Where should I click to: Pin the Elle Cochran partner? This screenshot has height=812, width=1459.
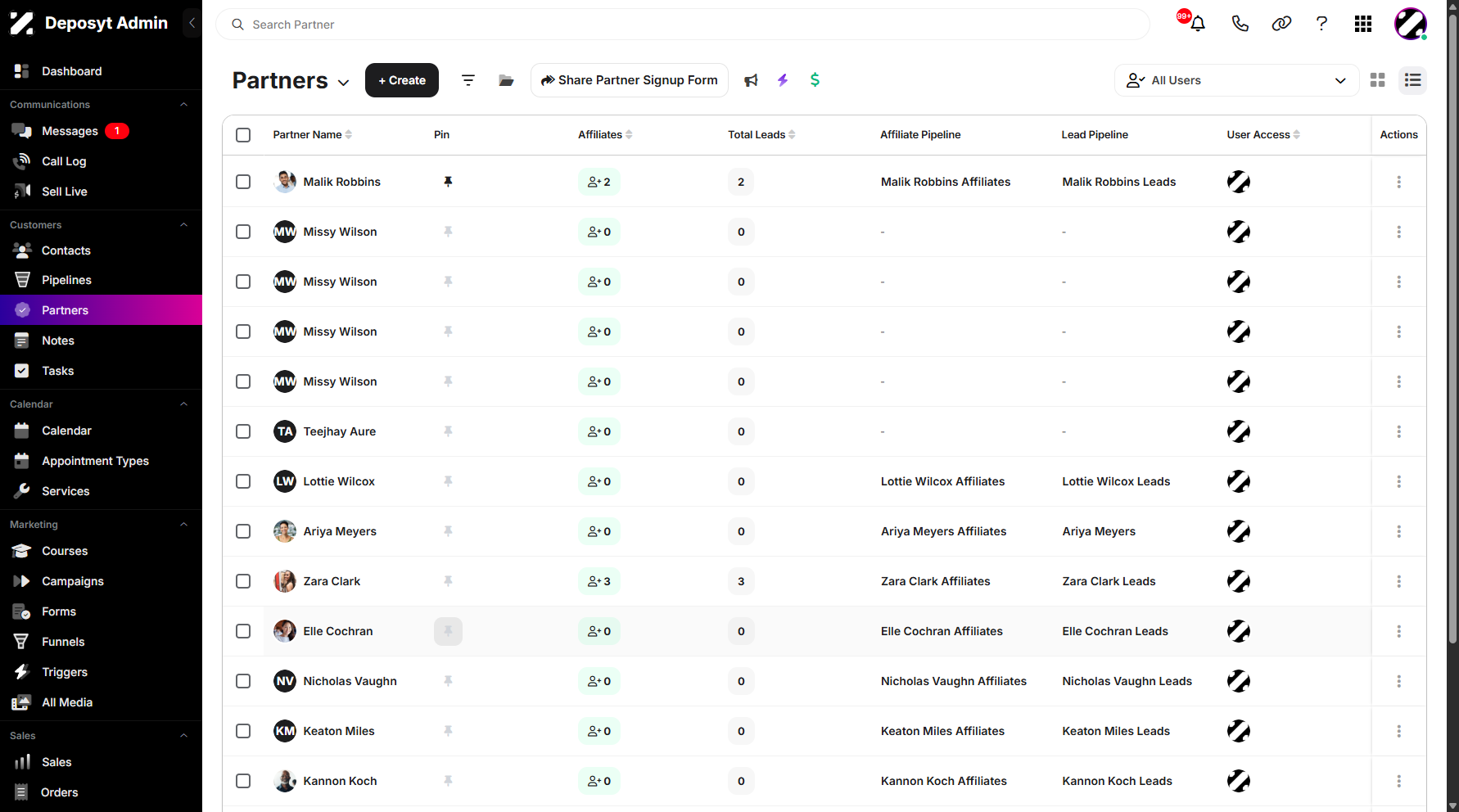(x=448, y=631)
